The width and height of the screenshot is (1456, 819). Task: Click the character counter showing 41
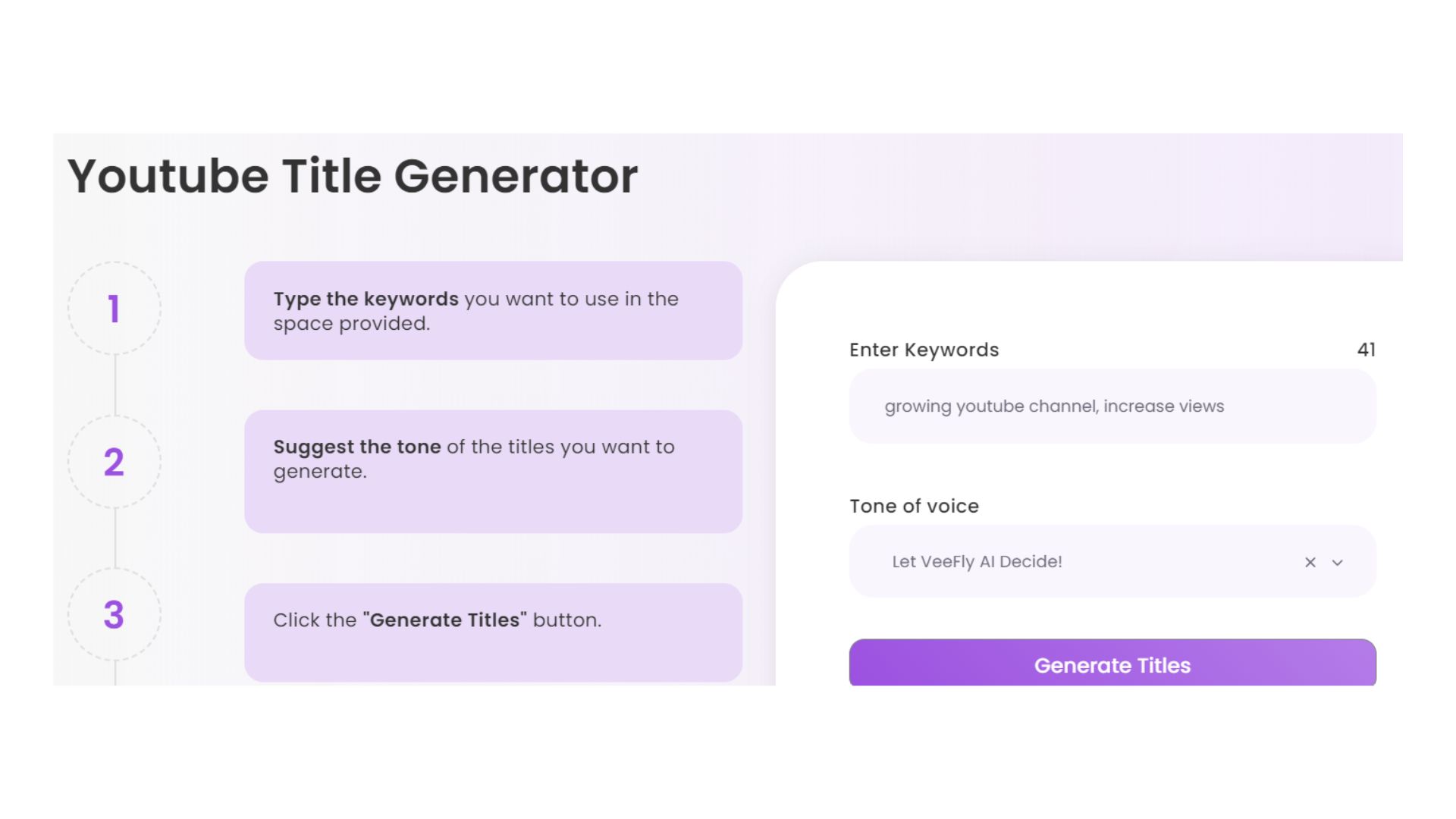click(x=1367, y=350)
